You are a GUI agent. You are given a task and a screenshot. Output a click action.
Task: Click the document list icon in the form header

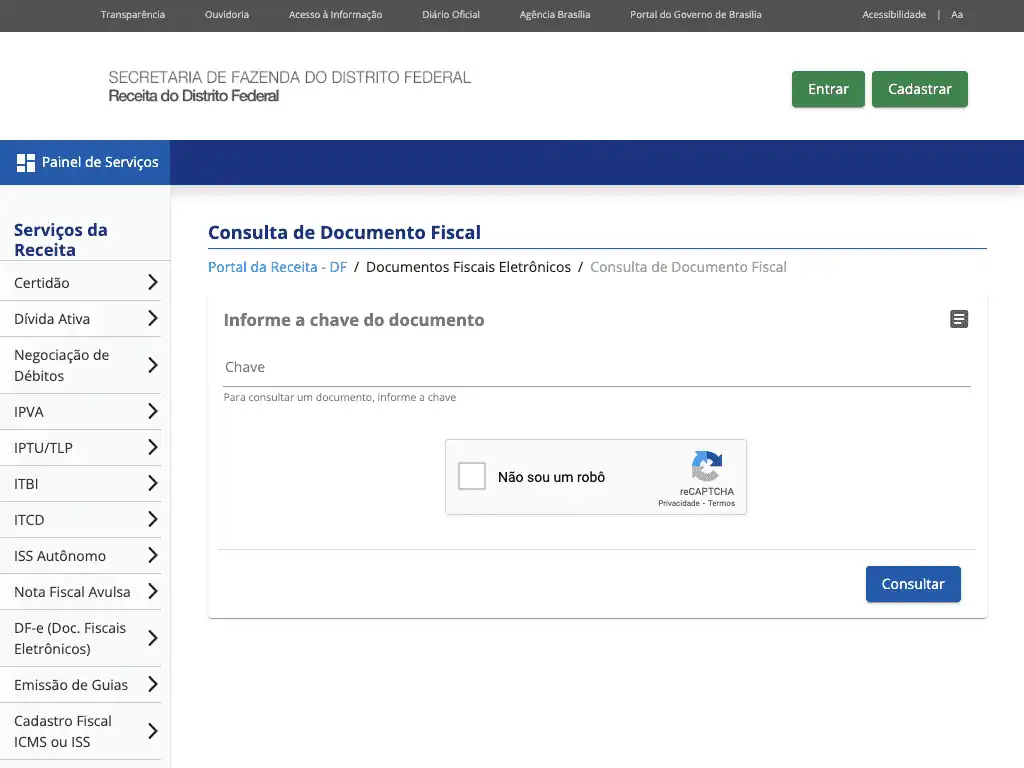click(x=958, y=319)
